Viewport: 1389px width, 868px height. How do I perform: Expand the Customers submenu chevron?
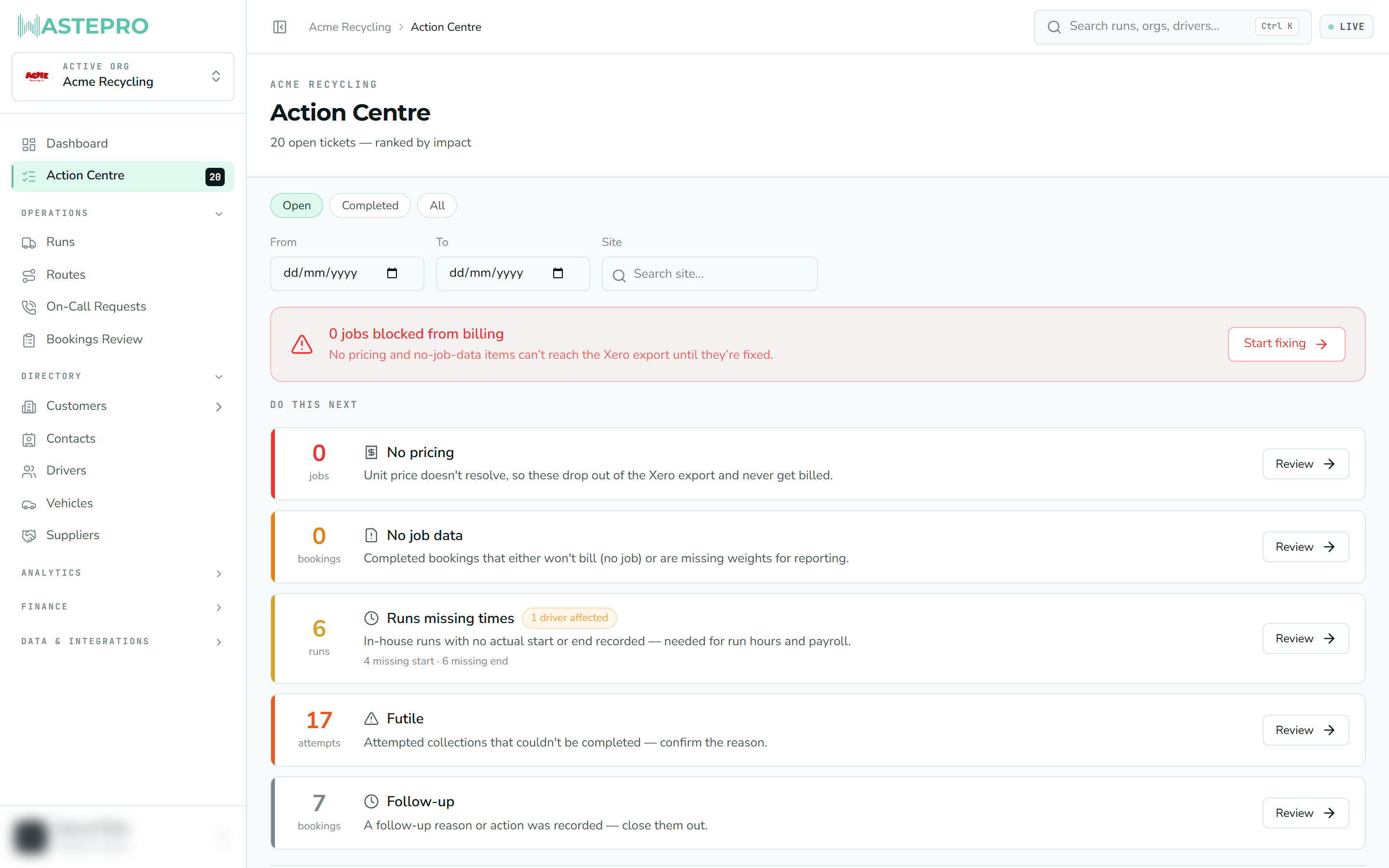(218, 407)
